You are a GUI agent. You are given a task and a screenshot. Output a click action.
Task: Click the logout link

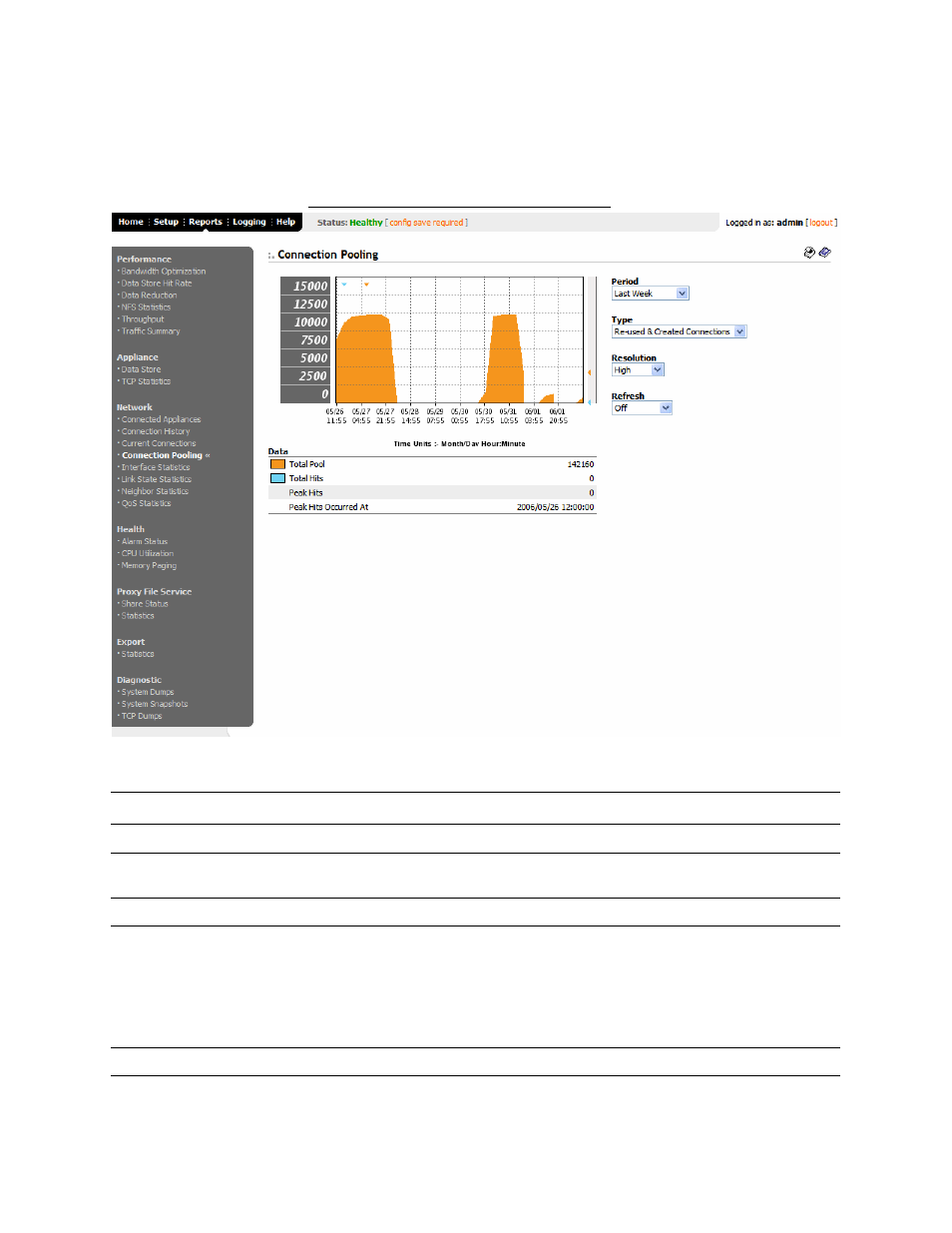pyautogui.click(x=821, y=223)
